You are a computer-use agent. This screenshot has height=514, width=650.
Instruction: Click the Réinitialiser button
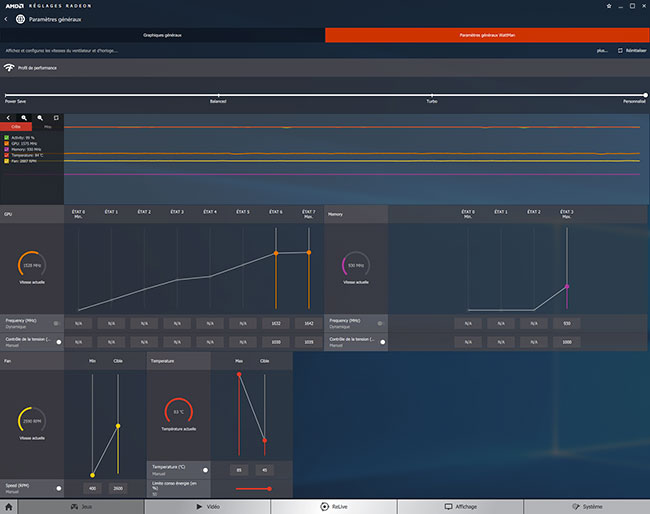tap(633, 50)
